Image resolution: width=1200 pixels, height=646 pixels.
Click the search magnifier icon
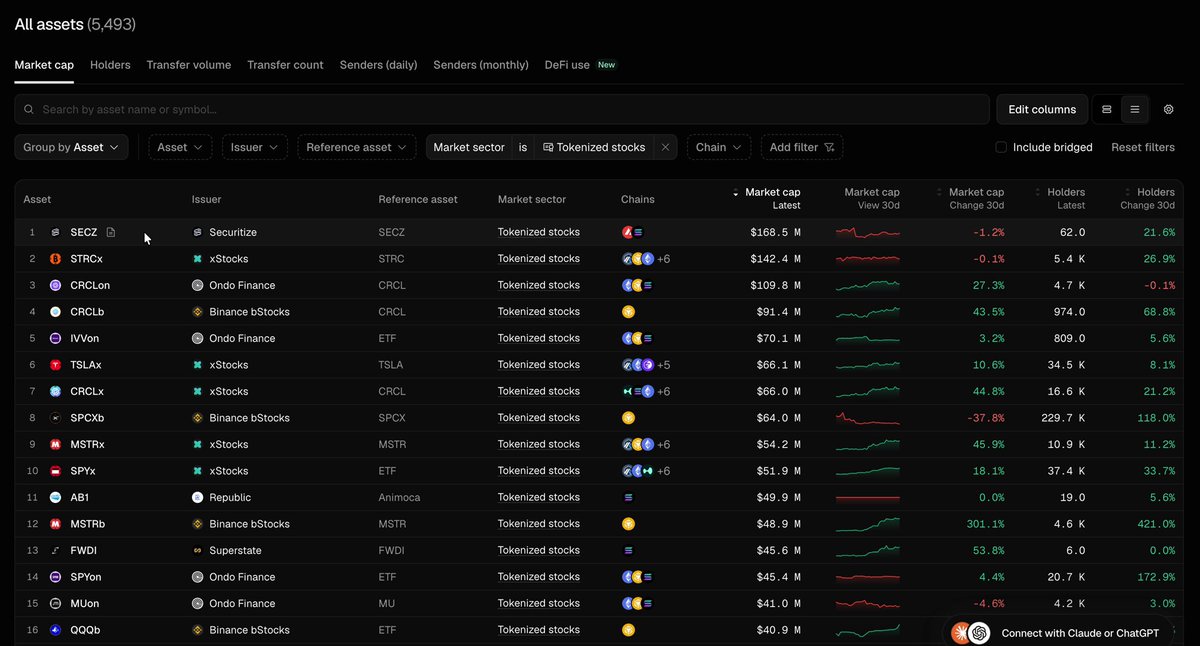click(x=29, y=109)
